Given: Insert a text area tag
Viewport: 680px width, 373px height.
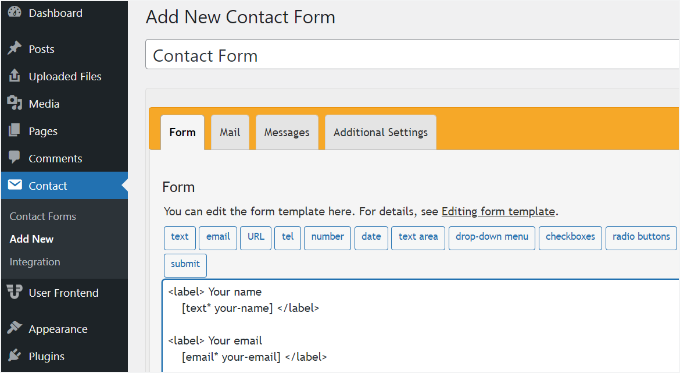Looking at the screenshot, I should (418, 237).
